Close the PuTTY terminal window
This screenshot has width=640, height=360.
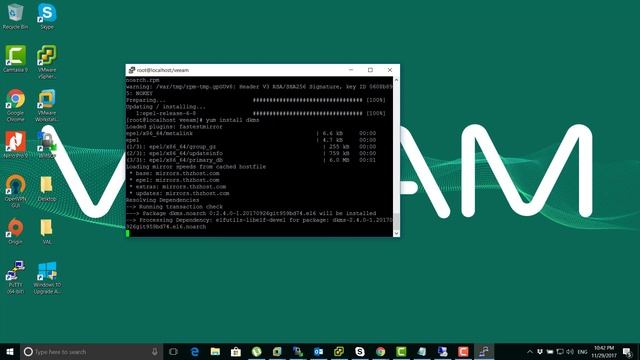pos(390,70)
